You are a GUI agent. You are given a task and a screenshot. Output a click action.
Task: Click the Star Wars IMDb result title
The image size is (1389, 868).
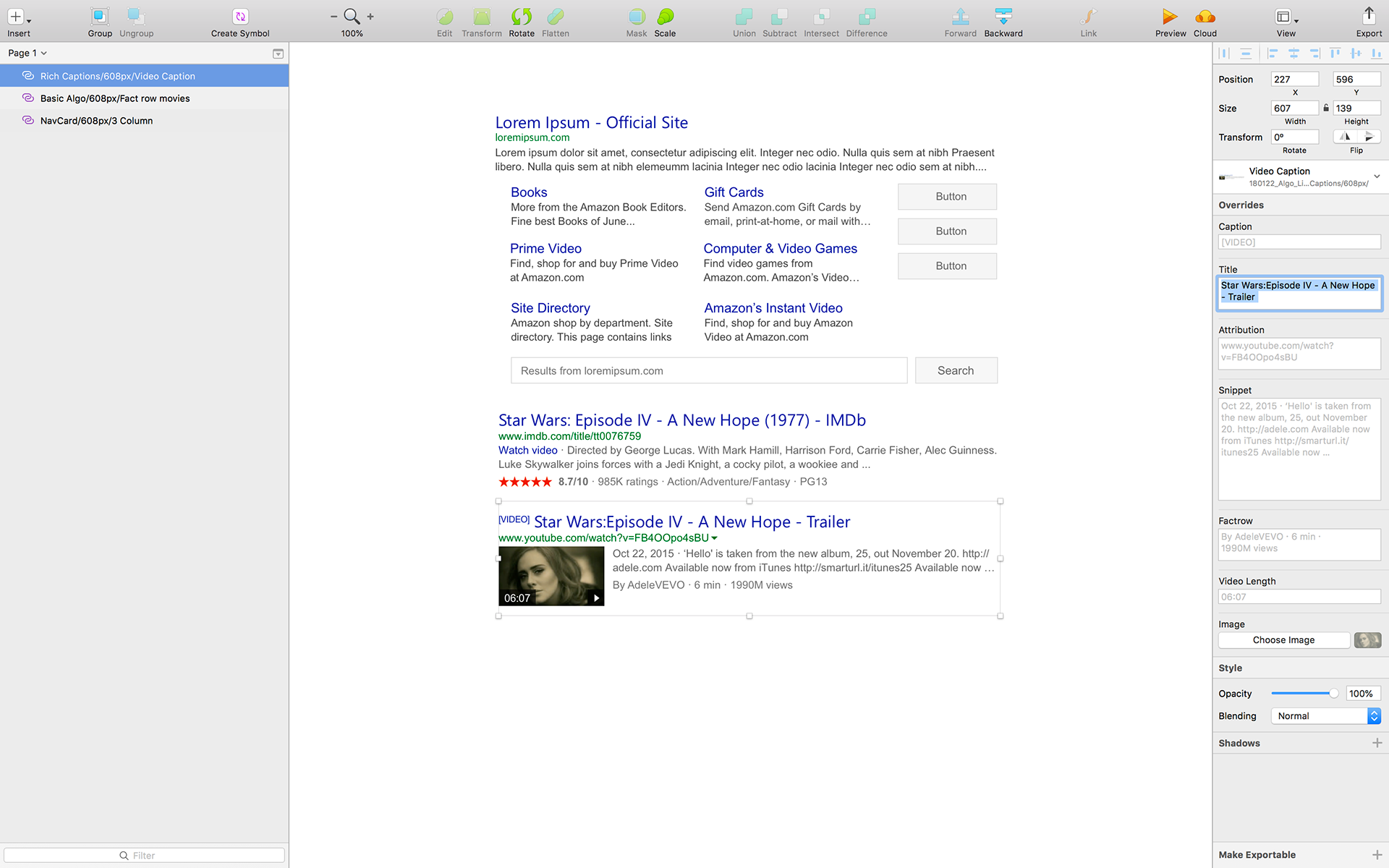click(681, 420)
